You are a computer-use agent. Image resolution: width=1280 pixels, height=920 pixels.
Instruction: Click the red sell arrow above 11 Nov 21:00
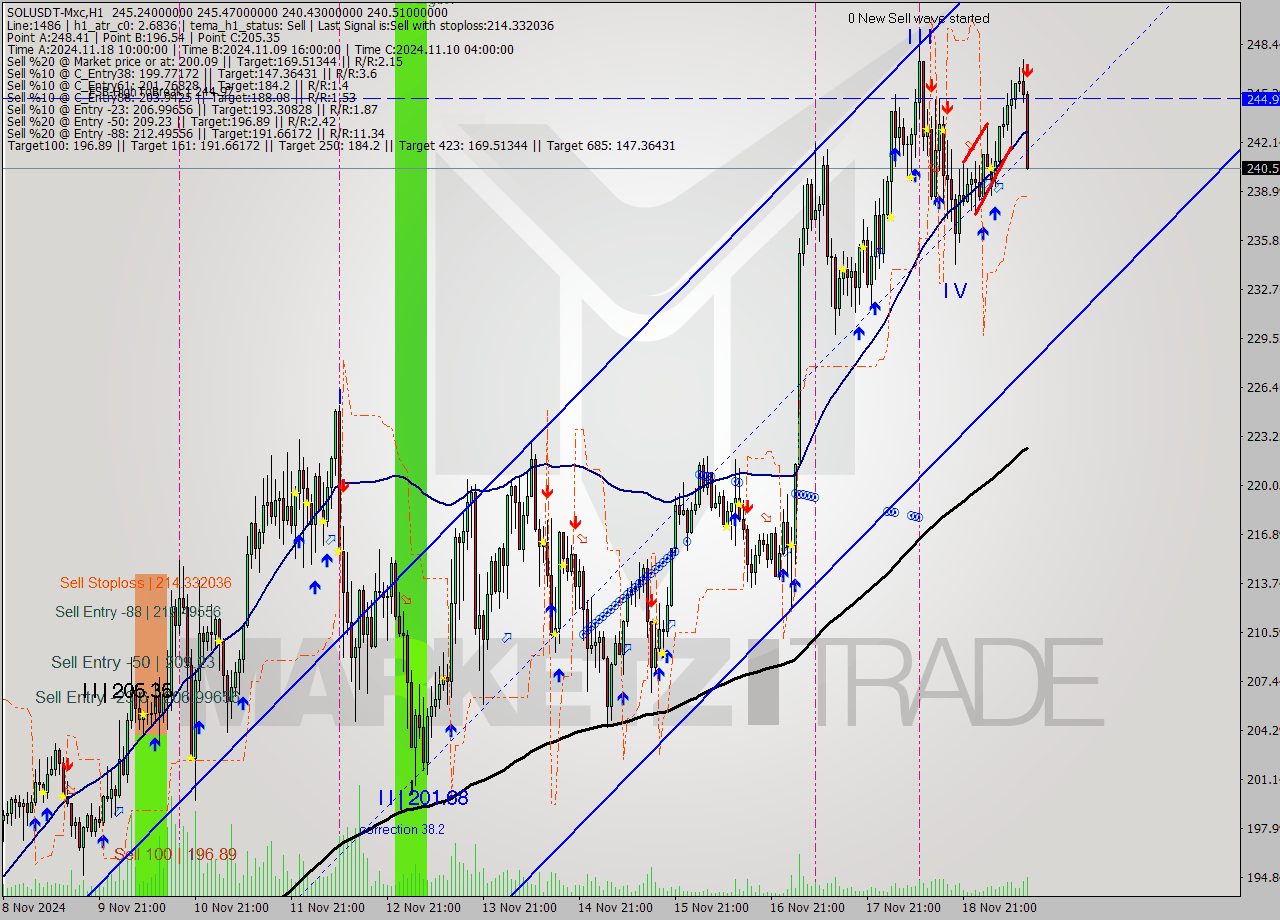pyautogui.click(x=343, y=486)
